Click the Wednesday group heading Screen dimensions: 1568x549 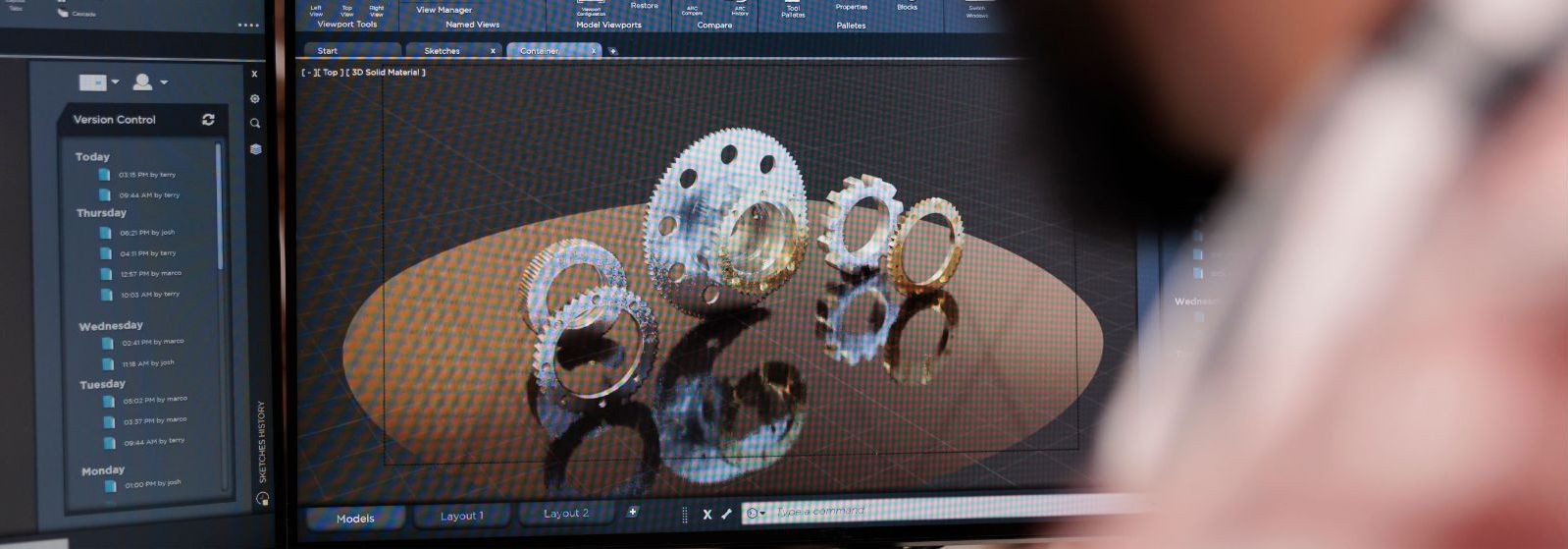tap(111, 326)
